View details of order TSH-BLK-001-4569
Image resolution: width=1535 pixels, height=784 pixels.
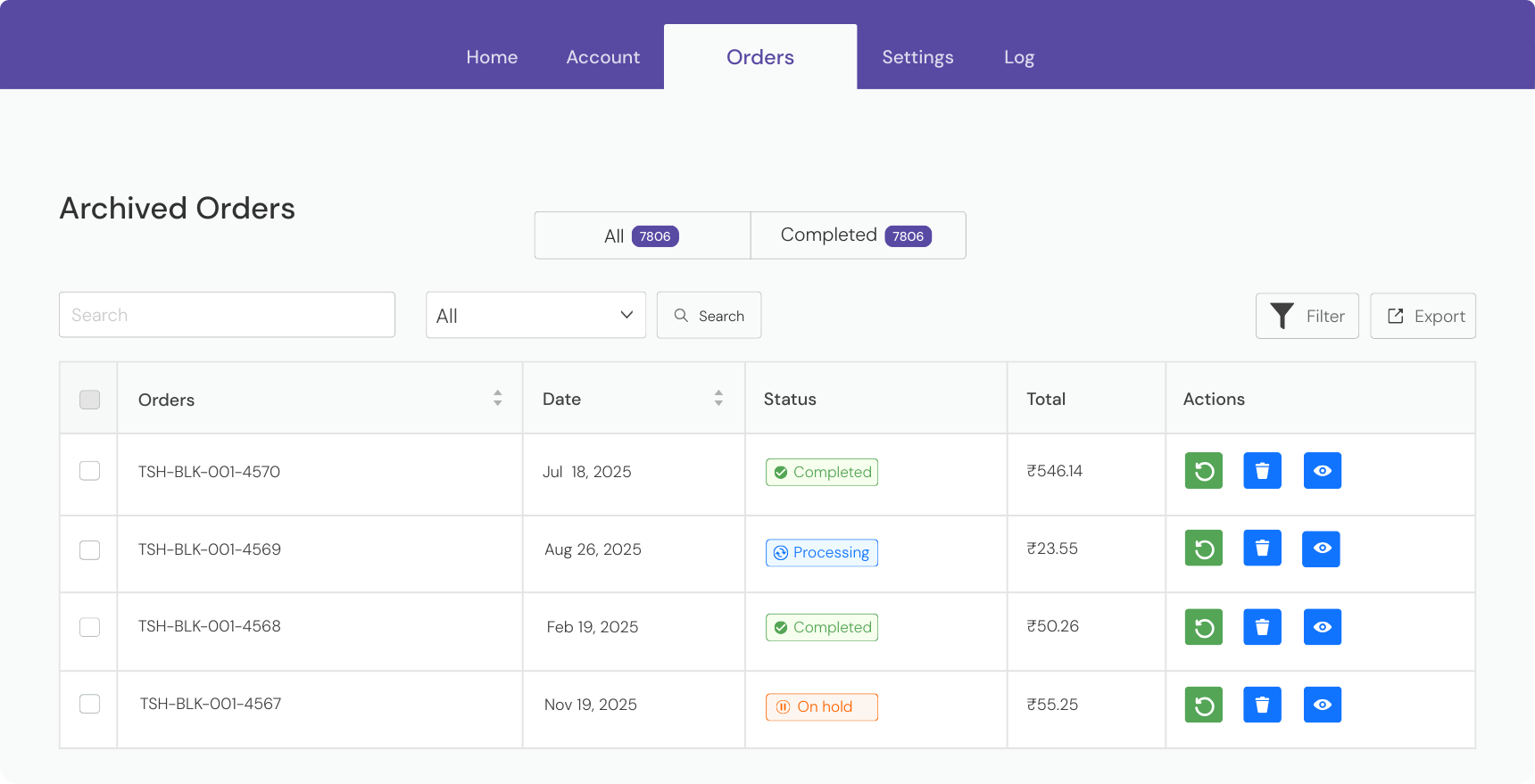1322,549
